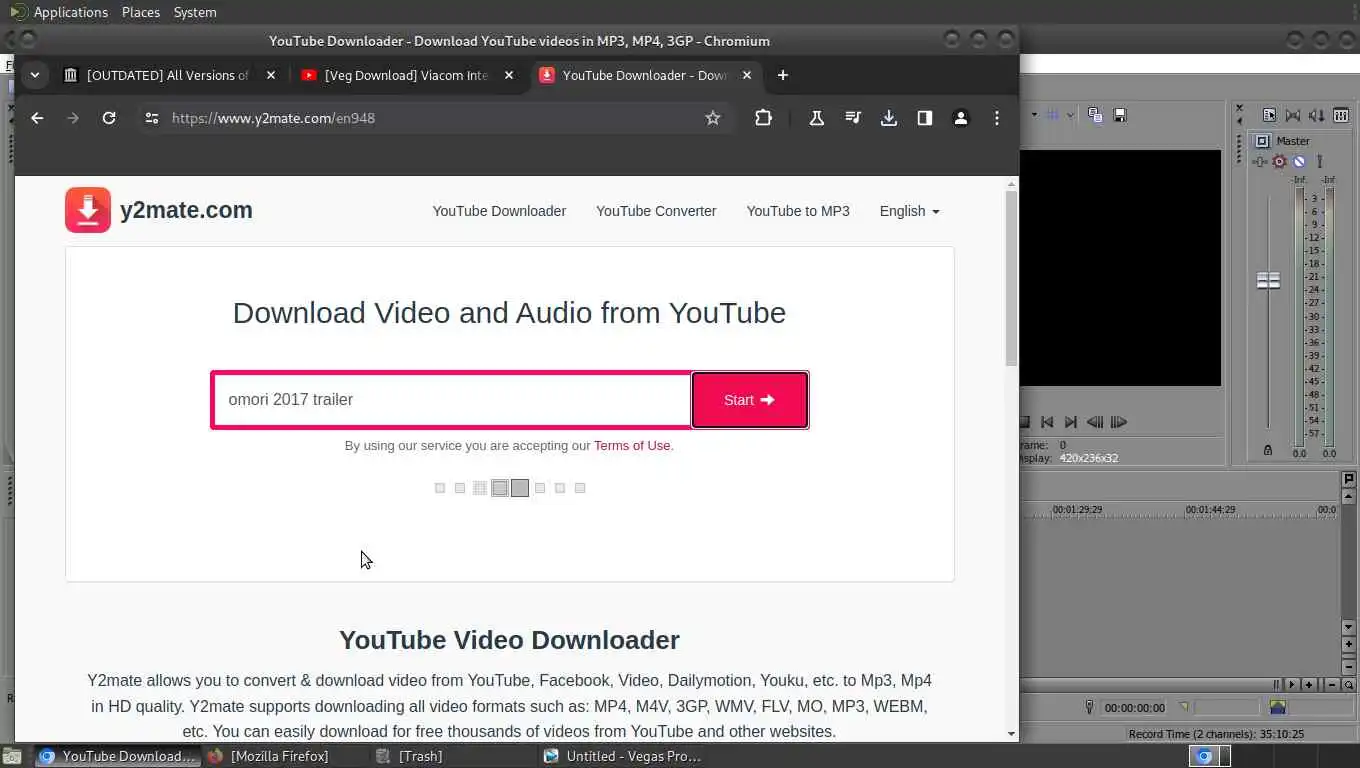Click the Vegas preview save snapshot icon

(x=1120, y=115)
